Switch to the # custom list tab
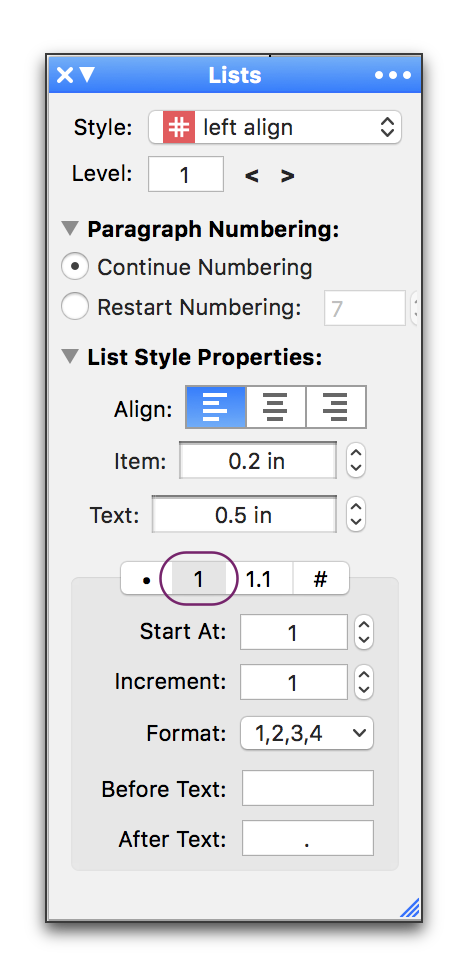The width and height of the screenshot is (469, 975). tap(320, 579)
